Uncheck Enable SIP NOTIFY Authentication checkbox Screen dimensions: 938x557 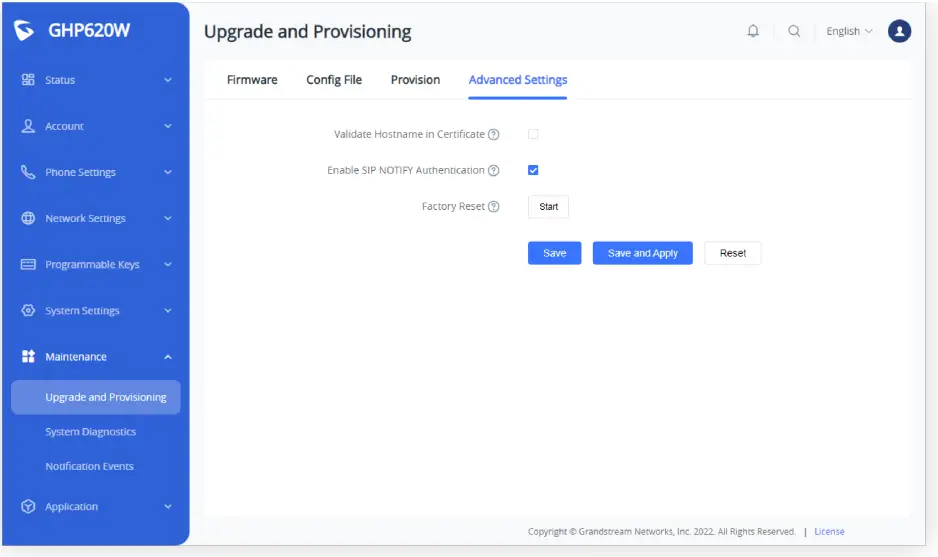point(533,170)
